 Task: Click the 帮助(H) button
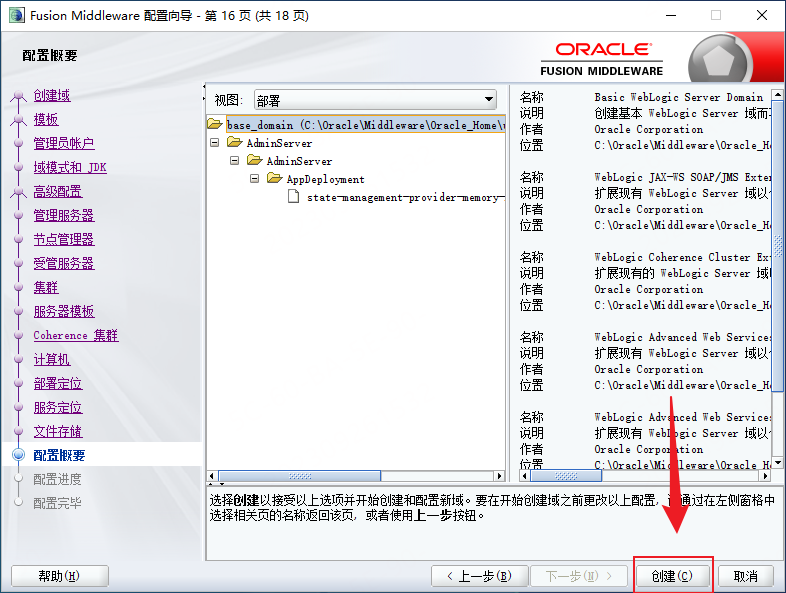click(60, 576)
